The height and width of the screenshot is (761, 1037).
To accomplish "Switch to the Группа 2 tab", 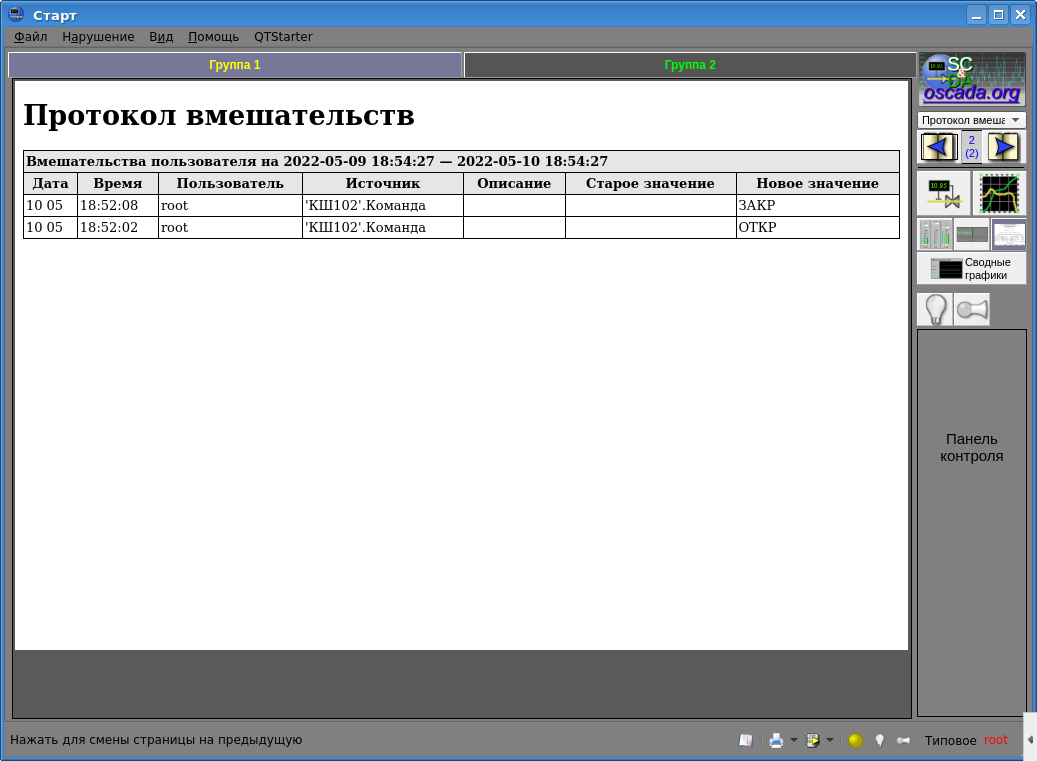I will click(x=690, y=65).
